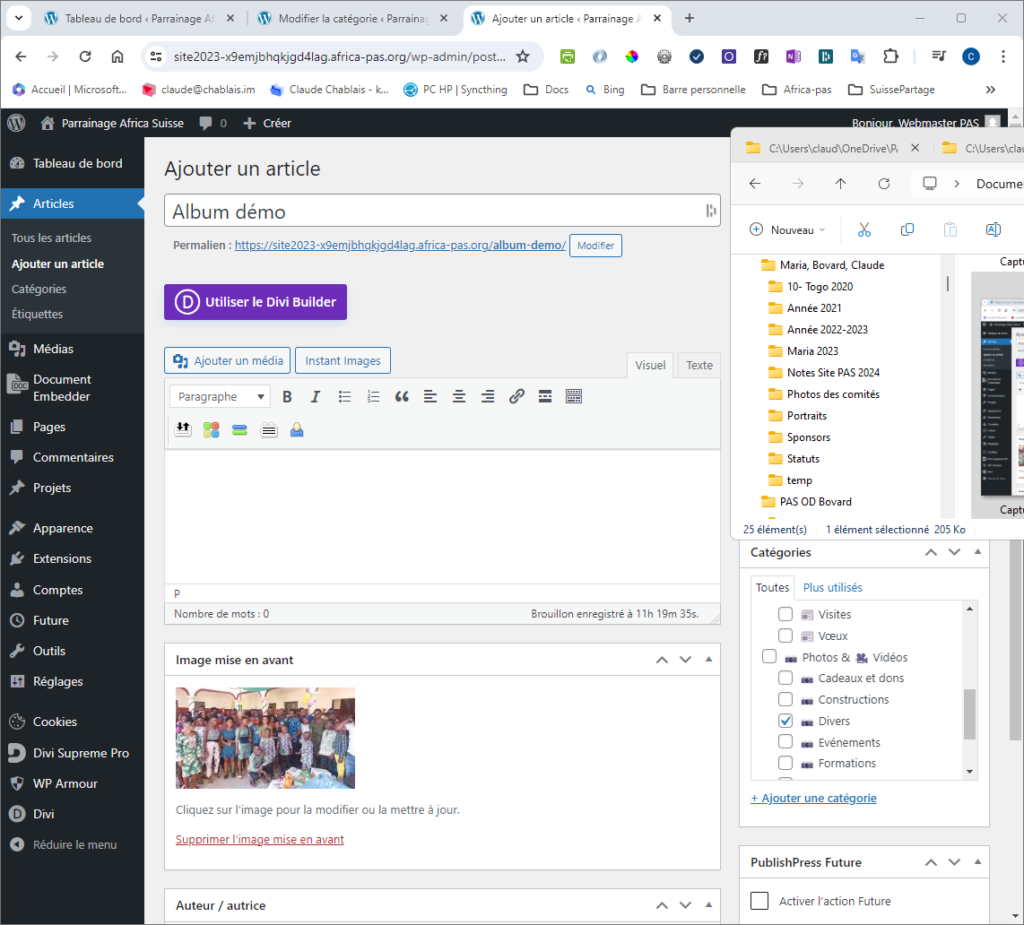This screenshot has height=925, width=1024.
Task: Switch to the Texte editor tab
Action: coord(699,366)
